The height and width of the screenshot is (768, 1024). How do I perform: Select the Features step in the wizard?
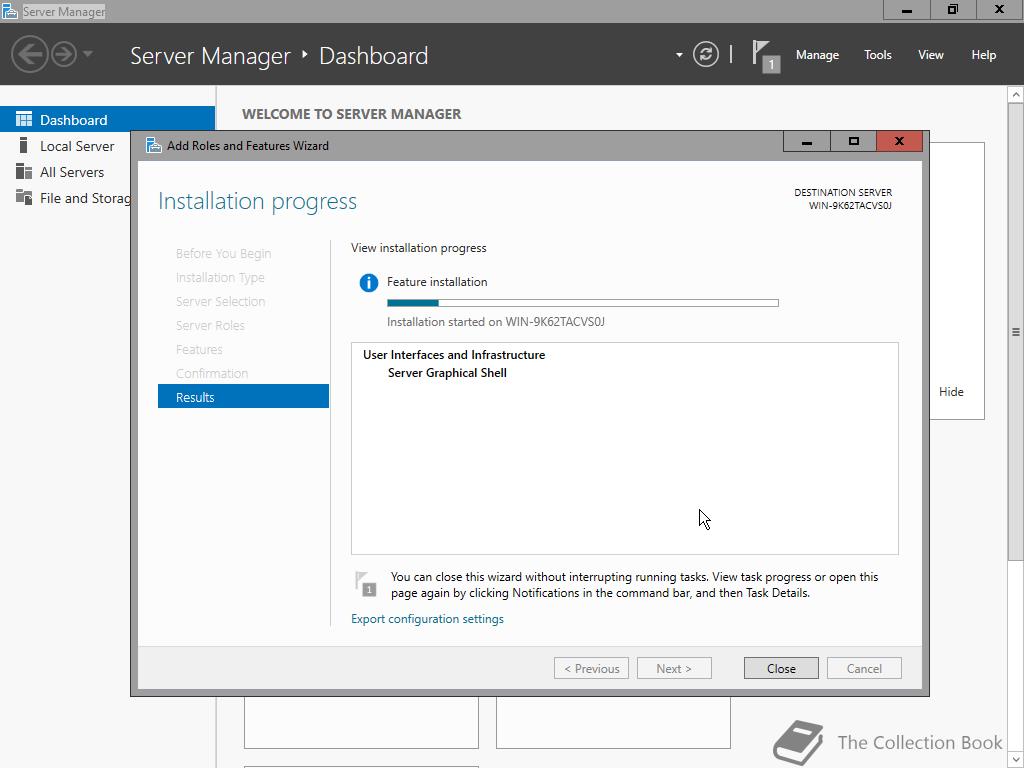click(199, 349)
